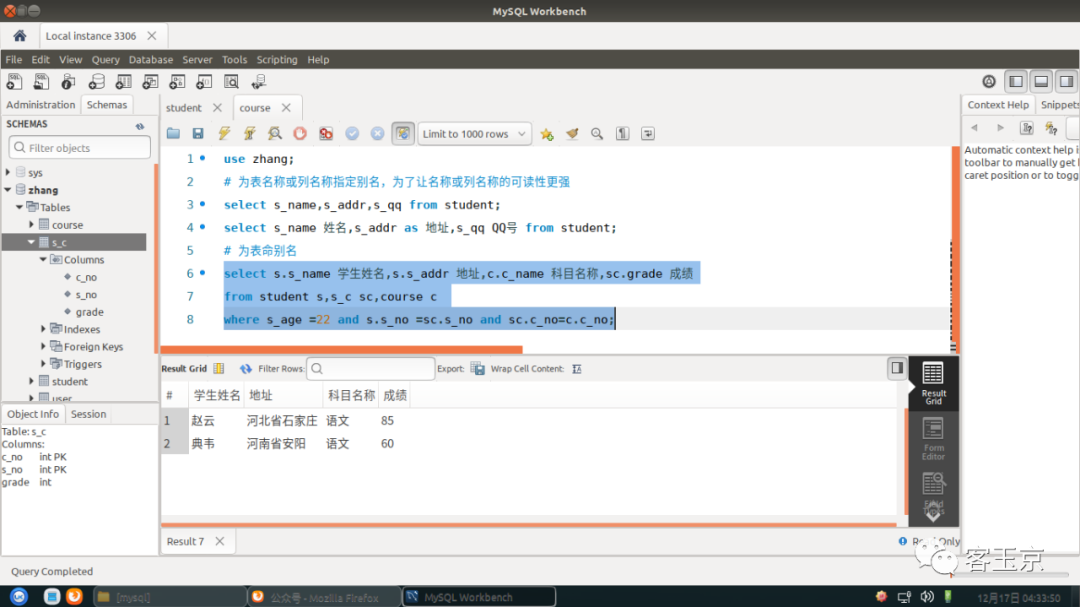Open the Query menu
This screenshot has height=607, width=1080.
105,60
